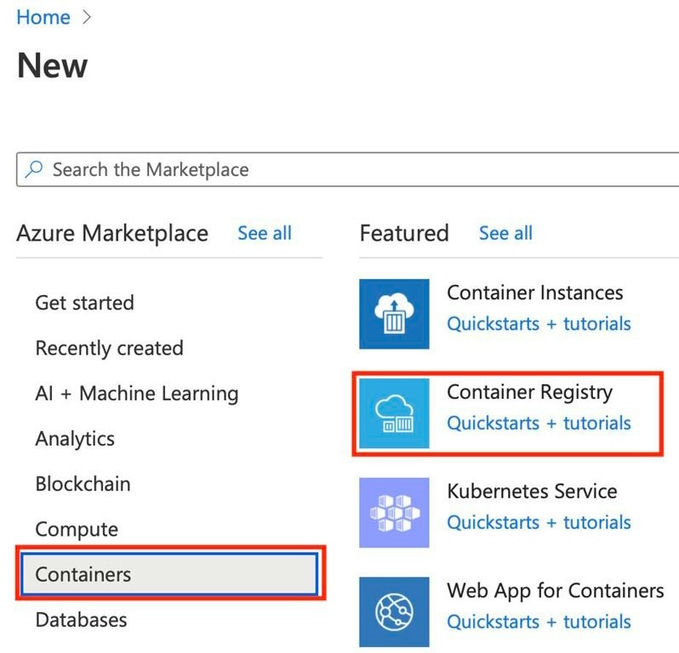Open See all next to Featured
Viewport: 679px width, 653px height.
[505, 233]
